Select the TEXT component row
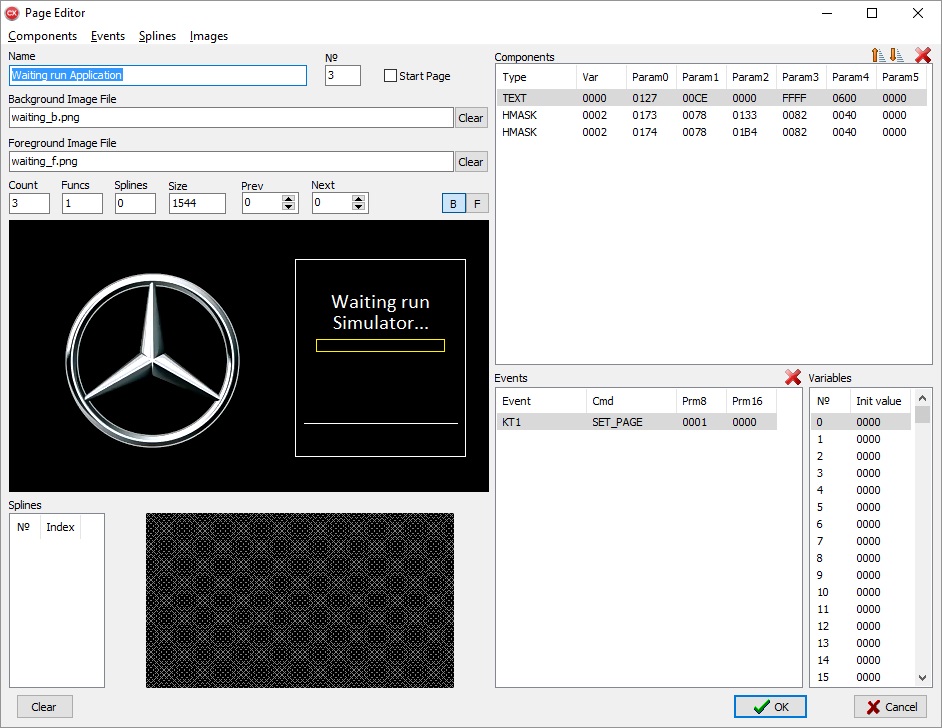Image resolution: width=942 pixels, height=728 pixels. pyautogui.click(x=711, y=98)
